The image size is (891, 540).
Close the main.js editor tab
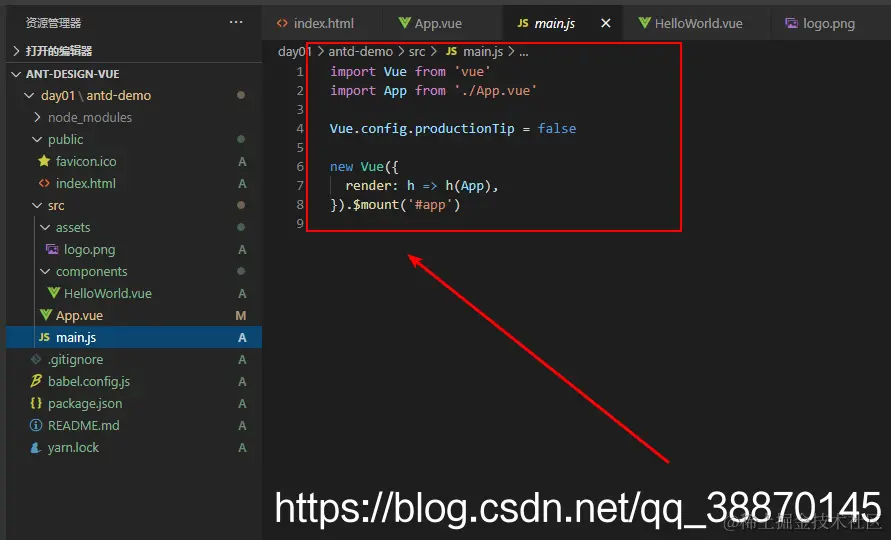pos(606,23)
